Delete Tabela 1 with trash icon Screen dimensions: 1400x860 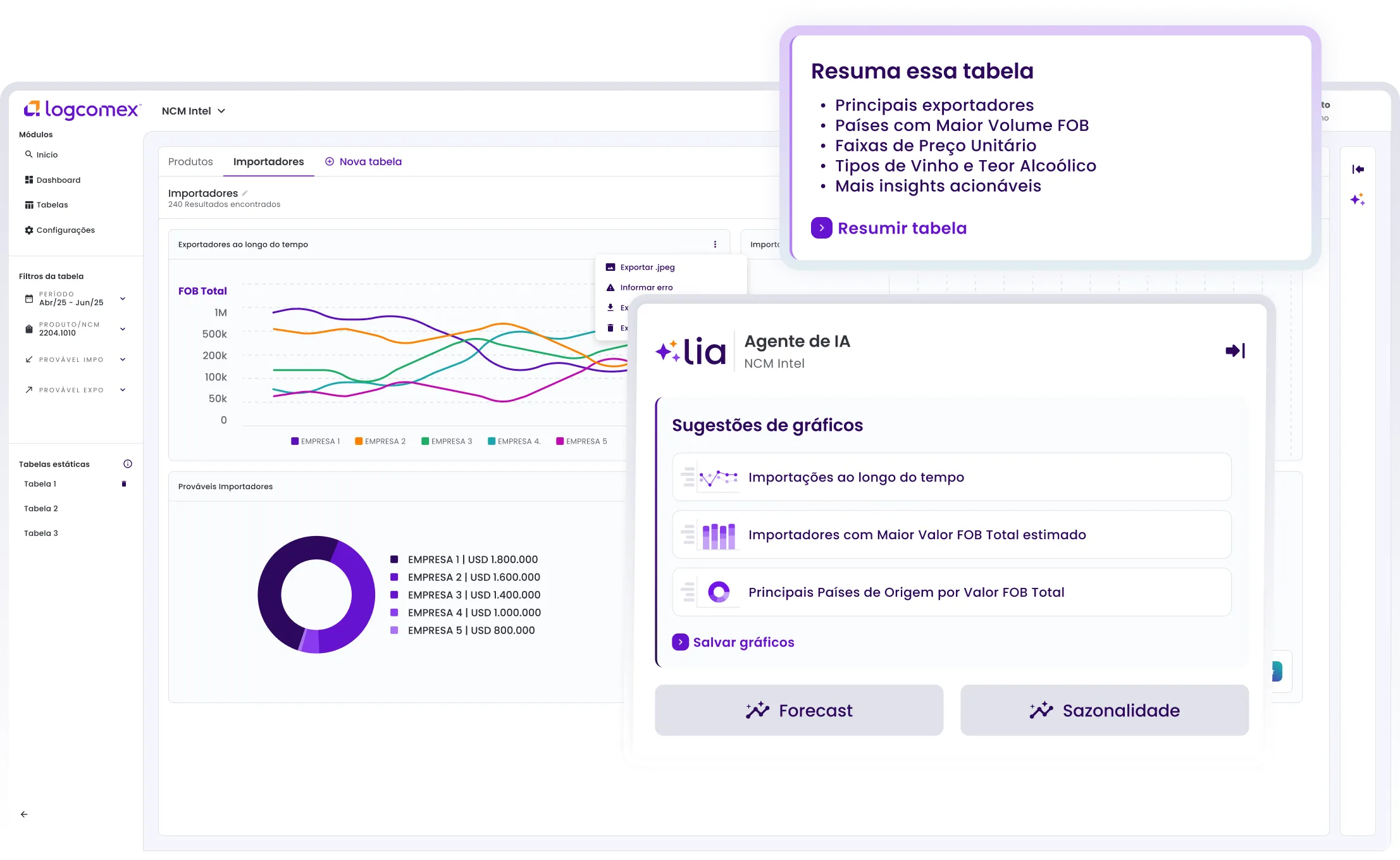[124, 484]
